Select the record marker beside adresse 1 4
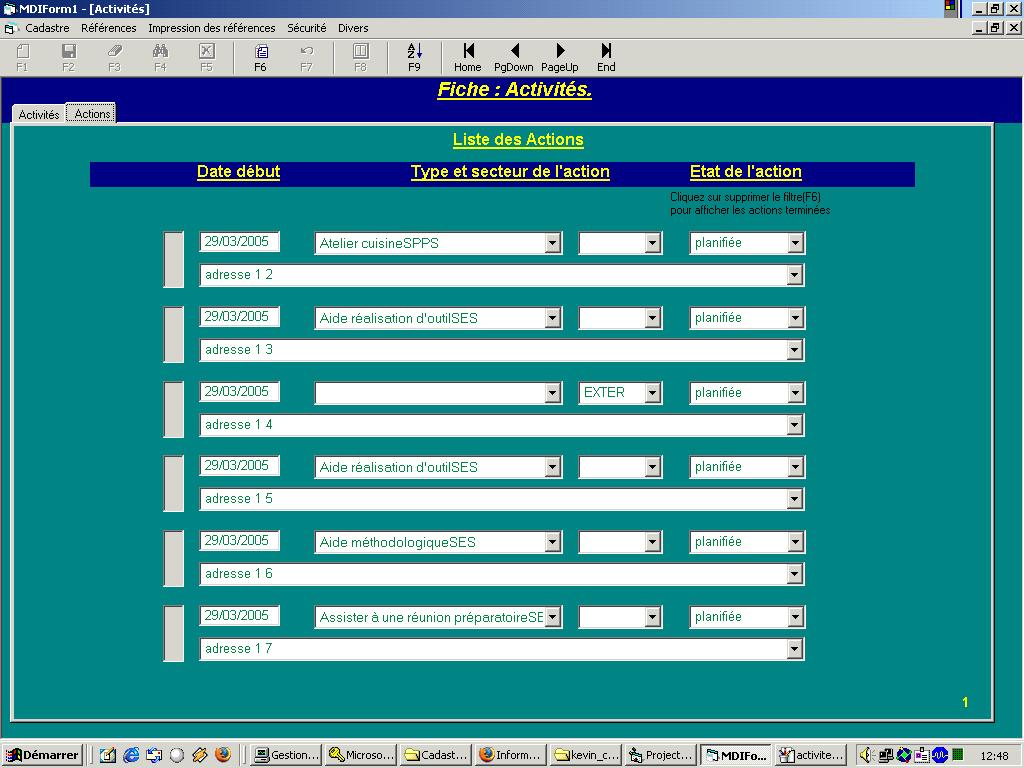The height and width of the screenshot is (768, 1024). tap(173, 409)
